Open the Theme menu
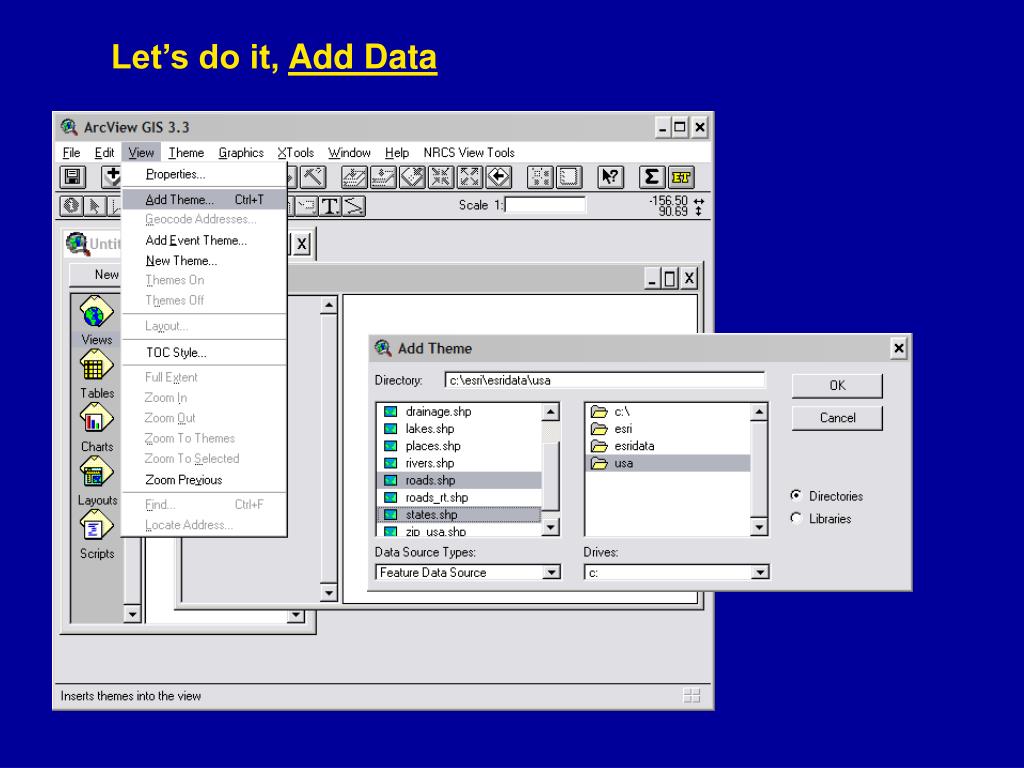The image size is (1024, 768). (x=186, y=152)
